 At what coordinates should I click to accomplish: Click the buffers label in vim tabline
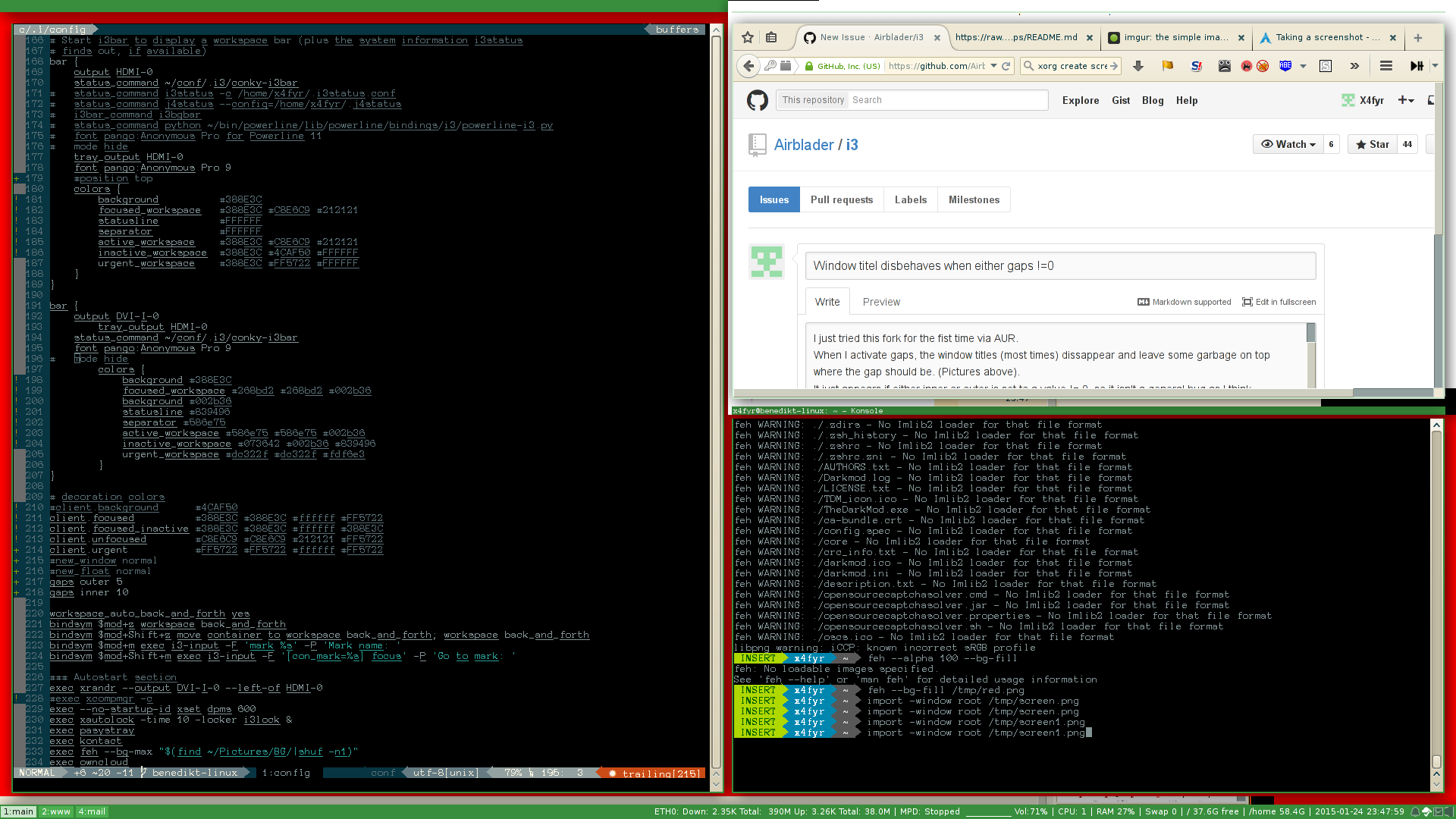pos(676,30)
